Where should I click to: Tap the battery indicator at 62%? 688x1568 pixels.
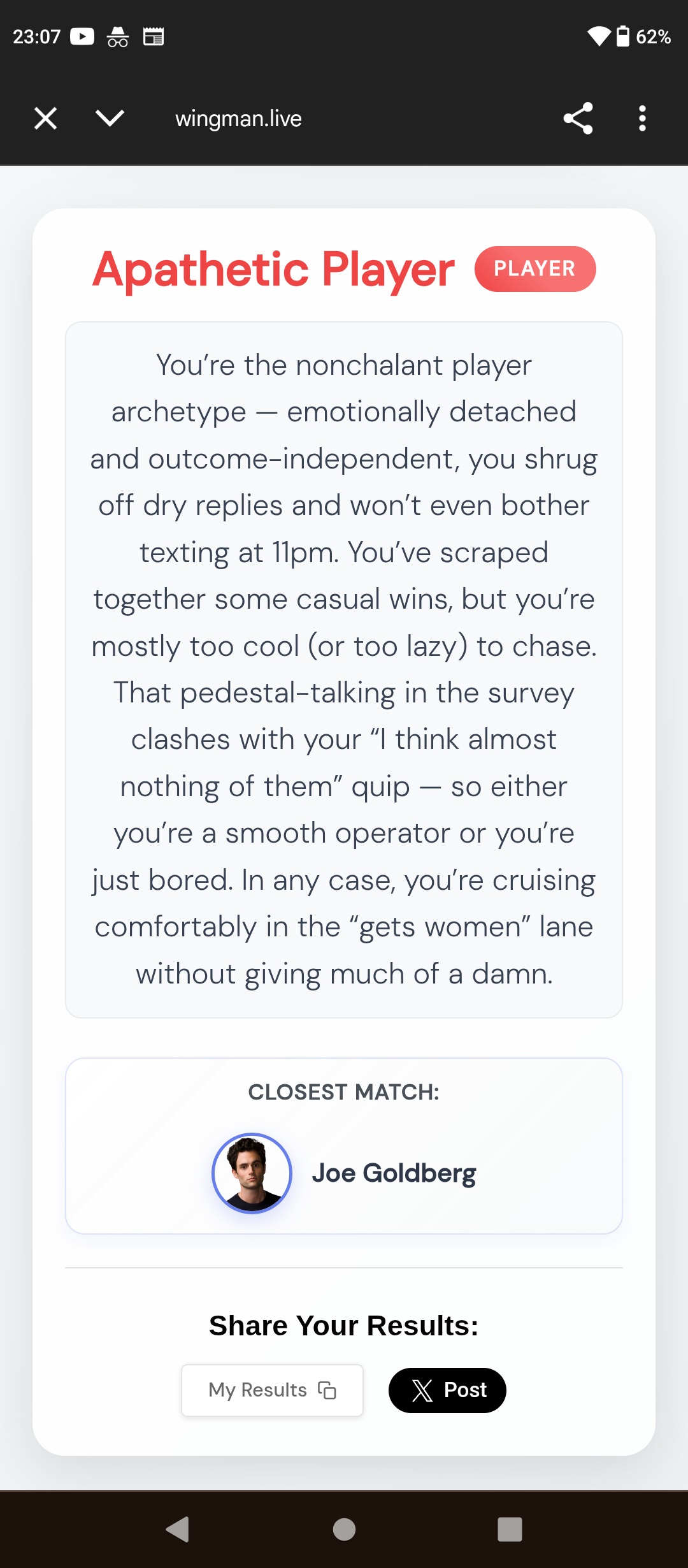tap(623, 36)
